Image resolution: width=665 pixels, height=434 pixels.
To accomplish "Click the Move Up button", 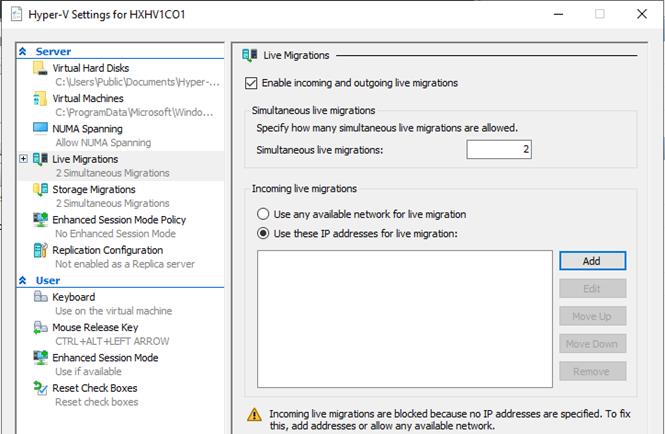I will pyautogui.click(x=592, y=316).
